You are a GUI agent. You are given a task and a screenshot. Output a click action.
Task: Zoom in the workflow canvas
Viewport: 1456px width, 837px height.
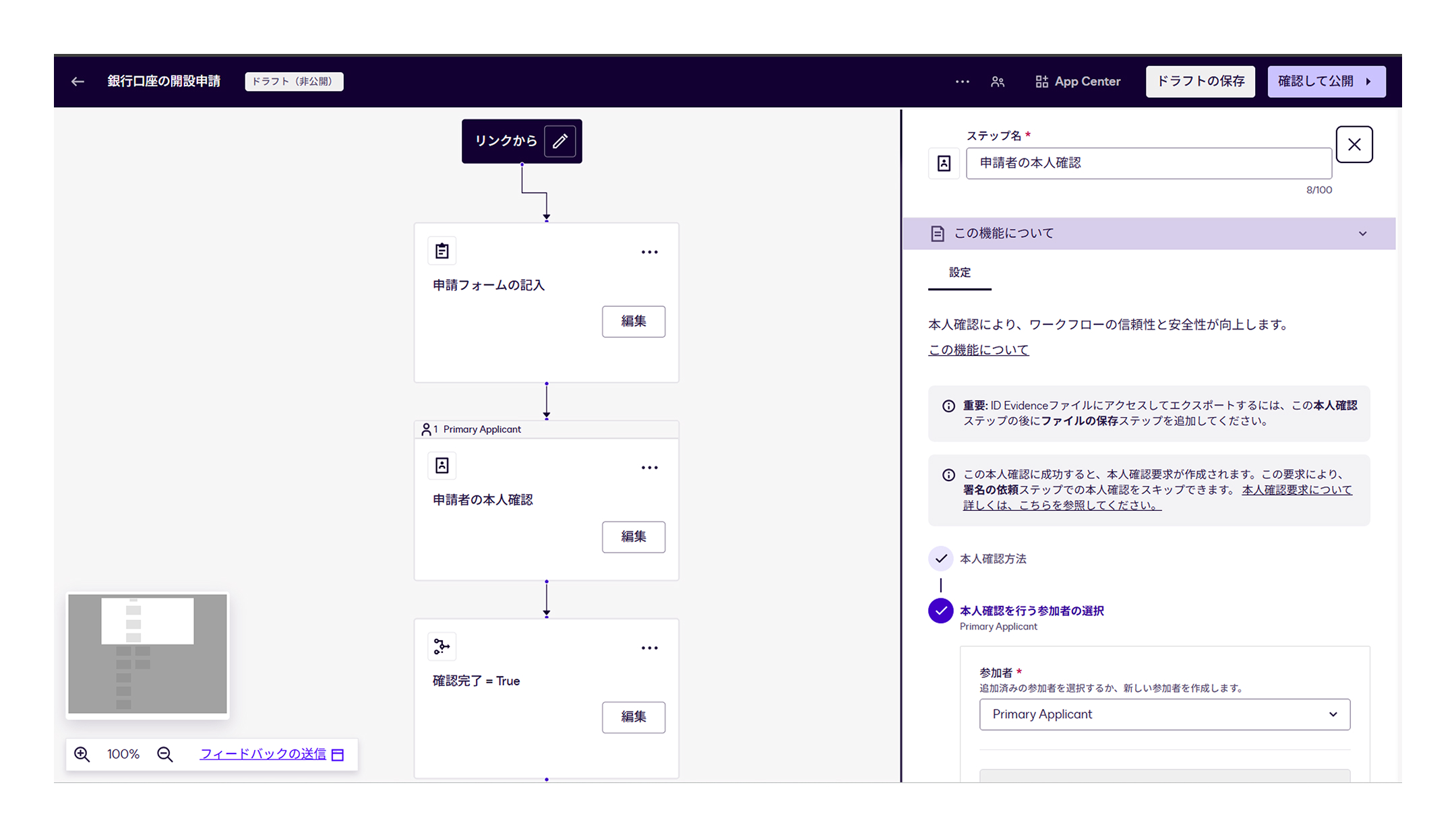tap(82, 754)
